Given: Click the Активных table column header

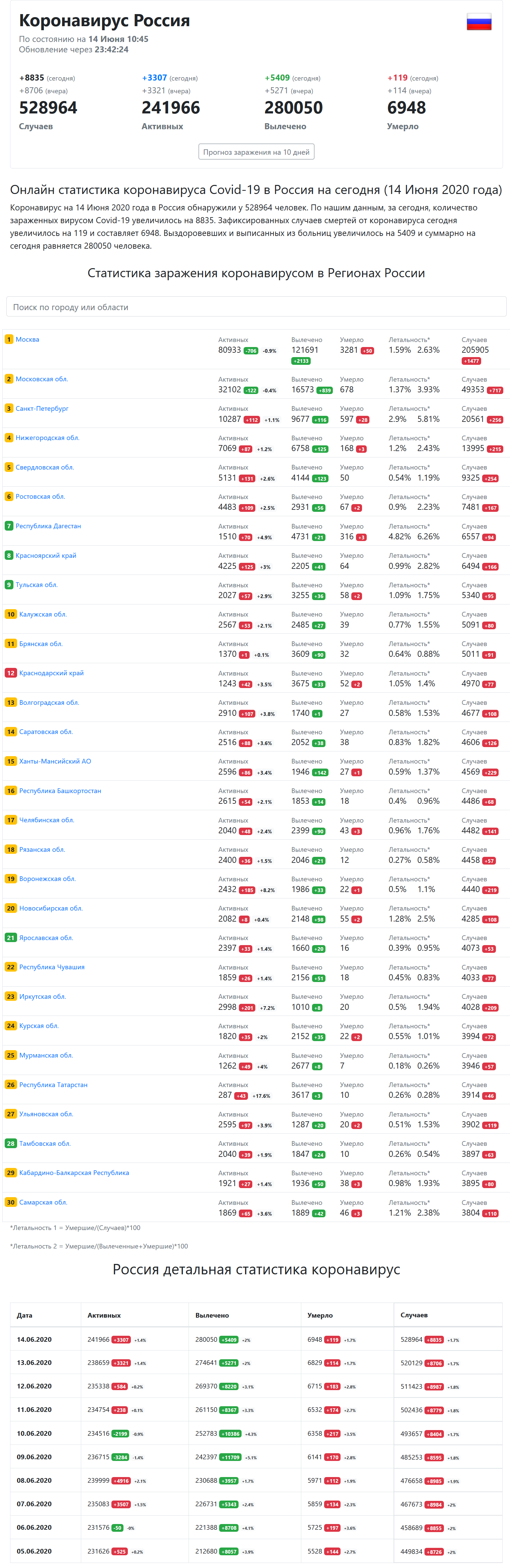Looking at the screenshot, I should click(104, 1315).
